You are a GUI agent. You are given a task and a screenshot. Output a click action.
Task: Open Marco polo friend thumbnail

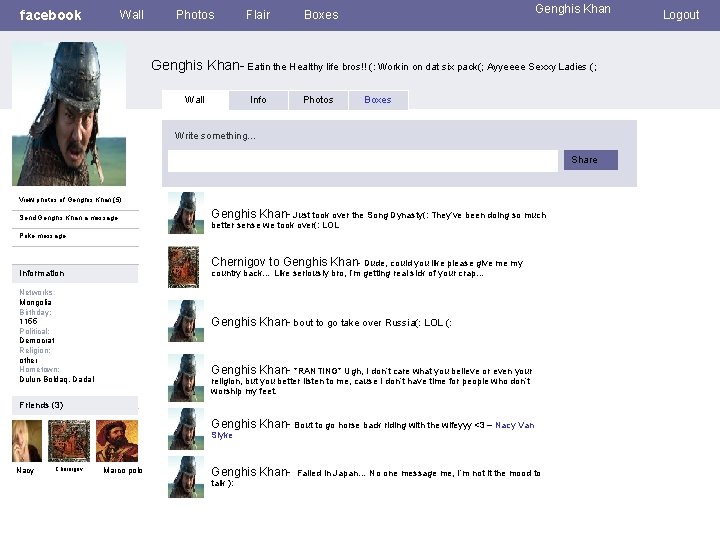point(117,441)
